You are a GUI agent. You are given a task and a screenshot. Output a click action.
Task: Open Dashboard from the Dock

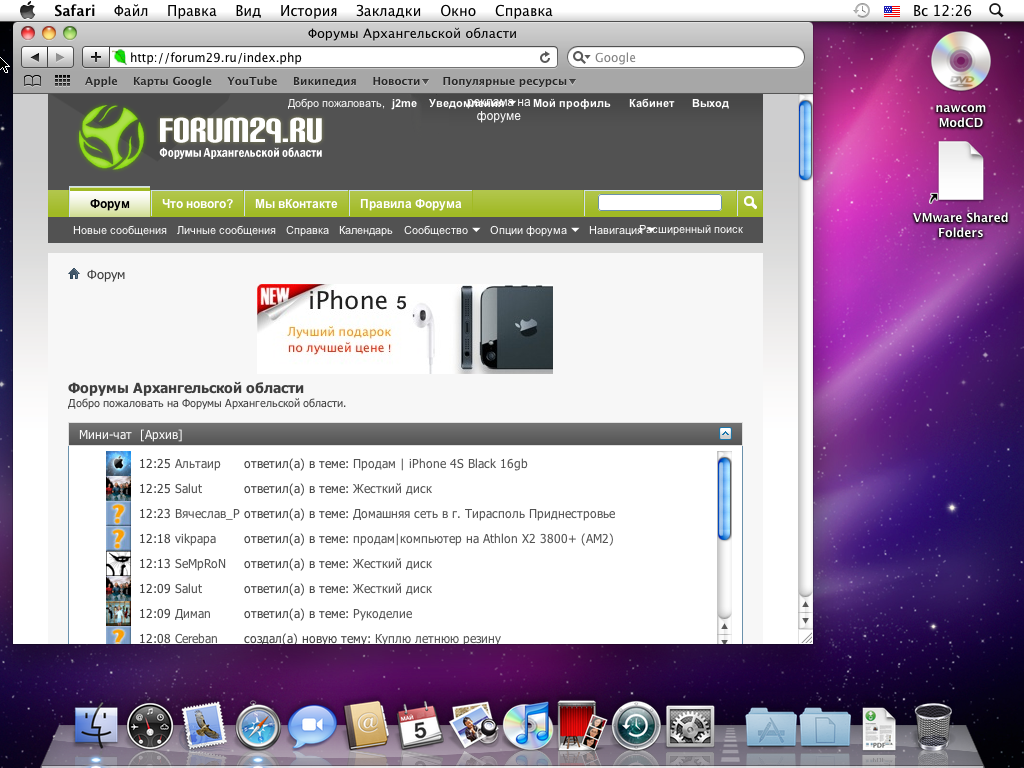[x=150, y=726]
